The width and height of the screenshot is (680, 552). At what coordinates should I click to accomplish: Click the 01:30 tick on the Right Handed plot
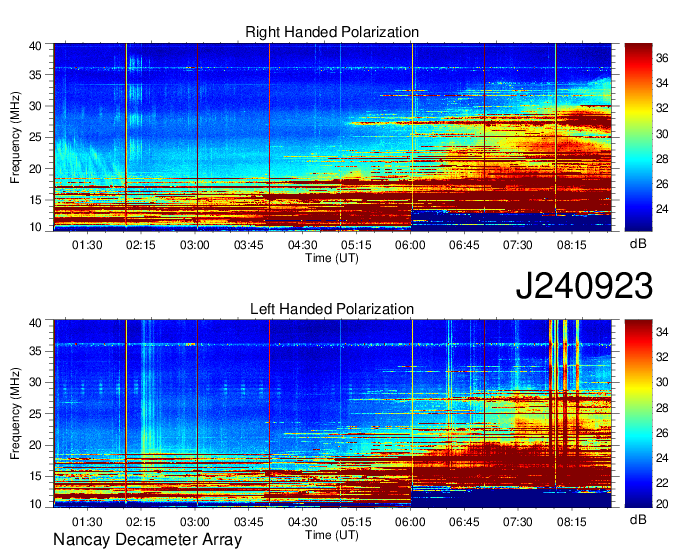coord(87,245)
